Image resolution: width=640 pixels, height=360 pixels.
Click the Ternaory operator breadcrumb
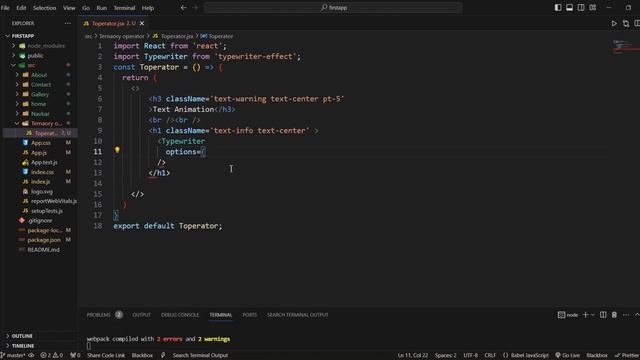122,36
